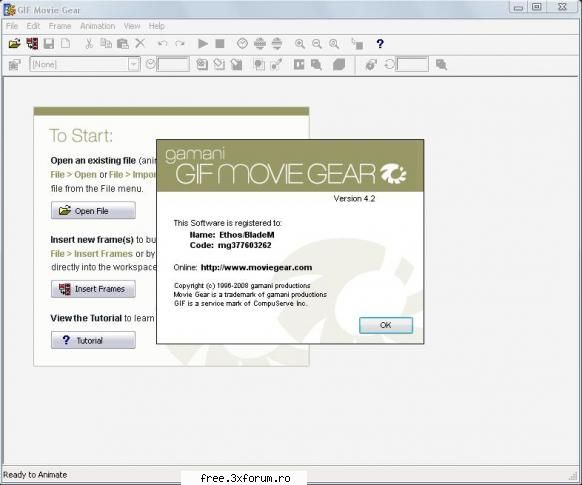Click the http://www.moviegear.com link
This screenshot has width=582, height=485.
click(256, 268)
